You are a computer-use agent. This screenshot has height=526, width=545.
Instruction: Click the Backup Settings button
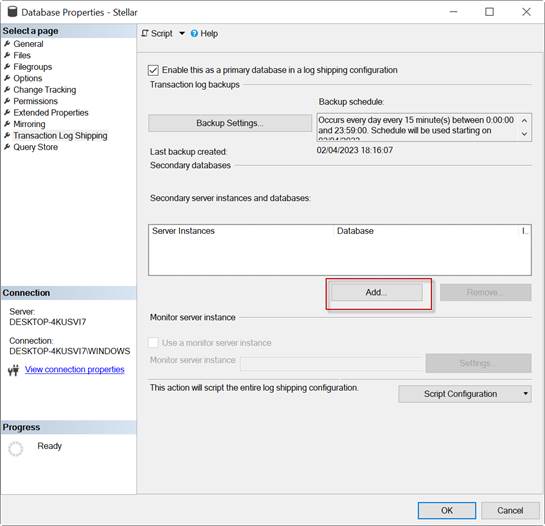[230, 123]
